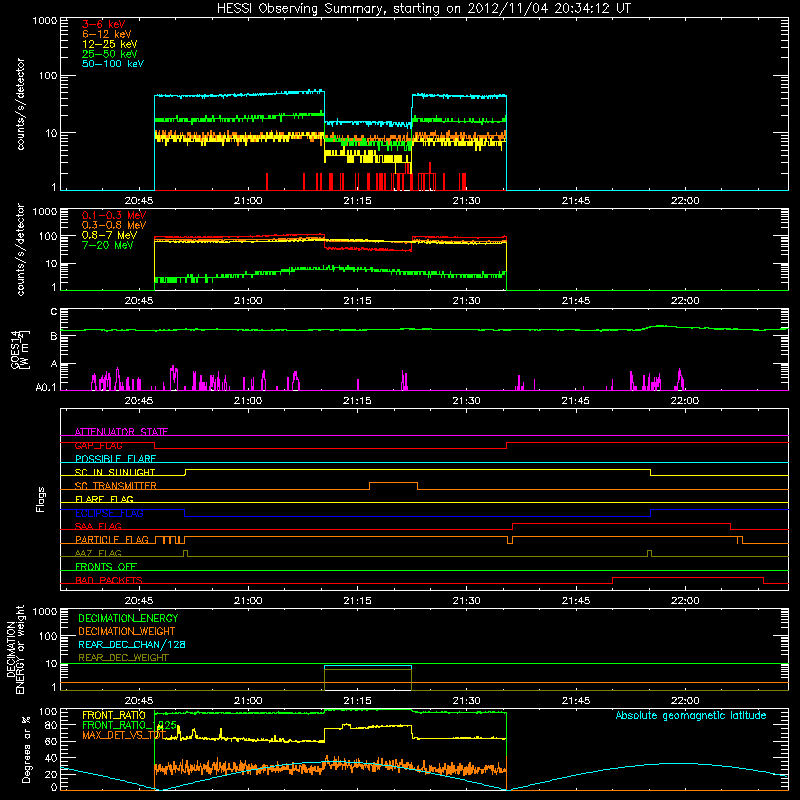Image resolution: width=800 pixels, height=800 pixels.
Task: Click the green FRONT_RATIO_1225 legend label
Action: (x=130, y=725)
